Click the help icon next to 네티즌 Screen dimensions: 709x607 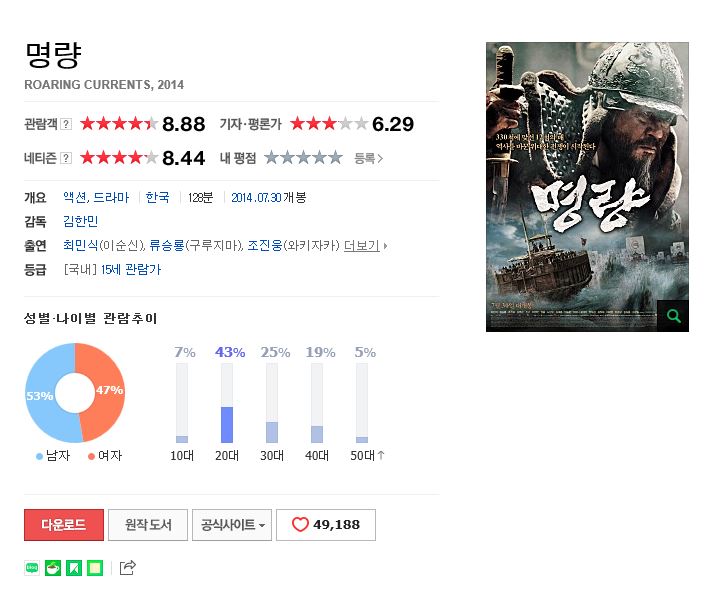coord(66,158)
